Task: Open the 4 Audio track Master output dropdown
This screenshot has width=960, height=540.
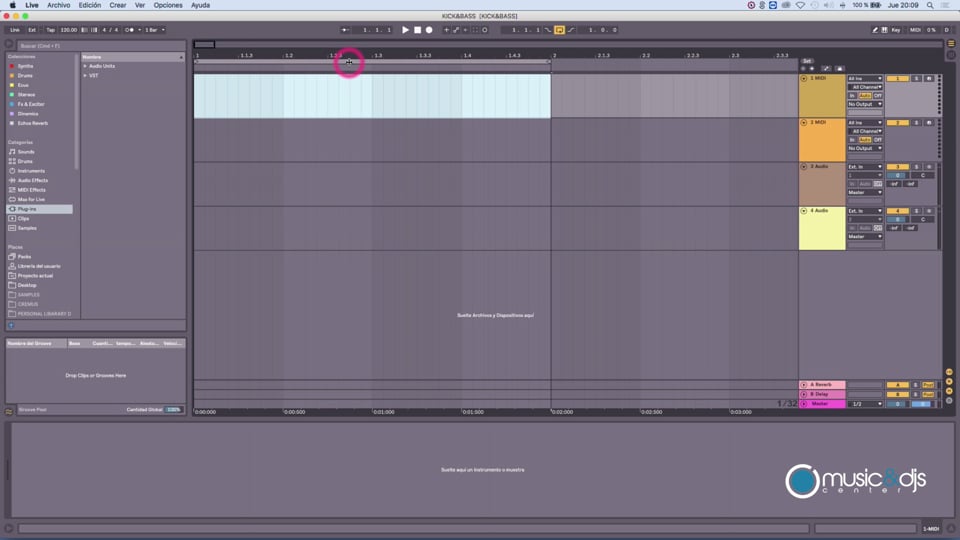Action: (x=864, y=236)
